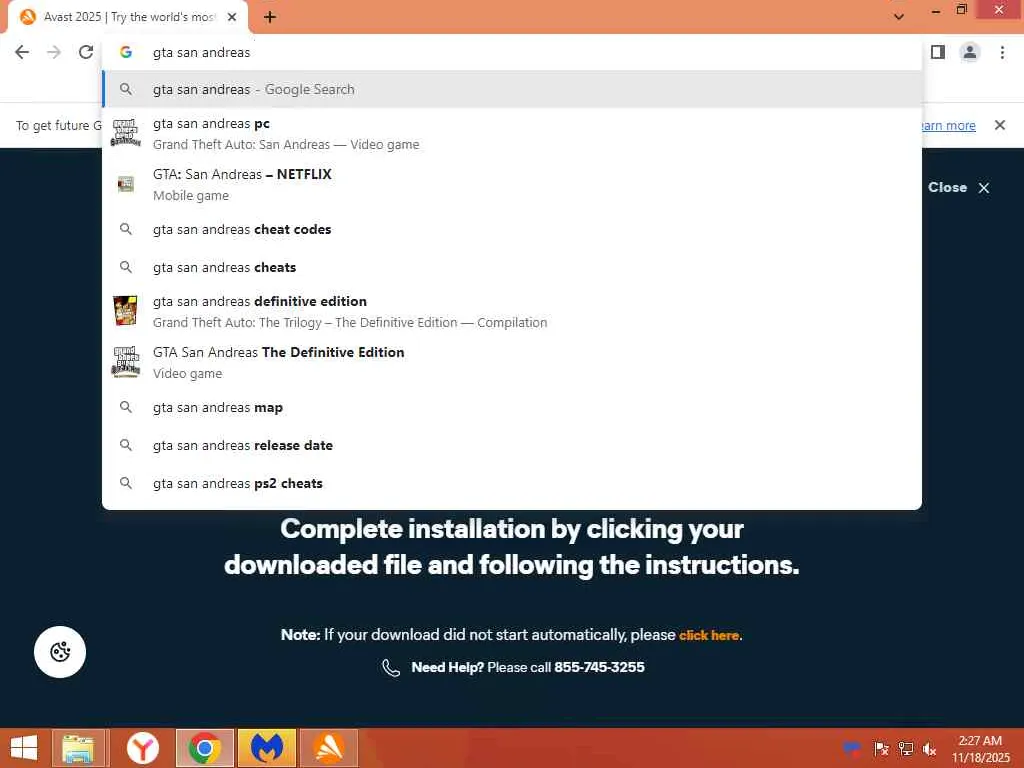1024x768 pixels.
Task: Choose 'gta san andreas pc' suggestion
Action: pyautogui.click(x=512, y=133)
